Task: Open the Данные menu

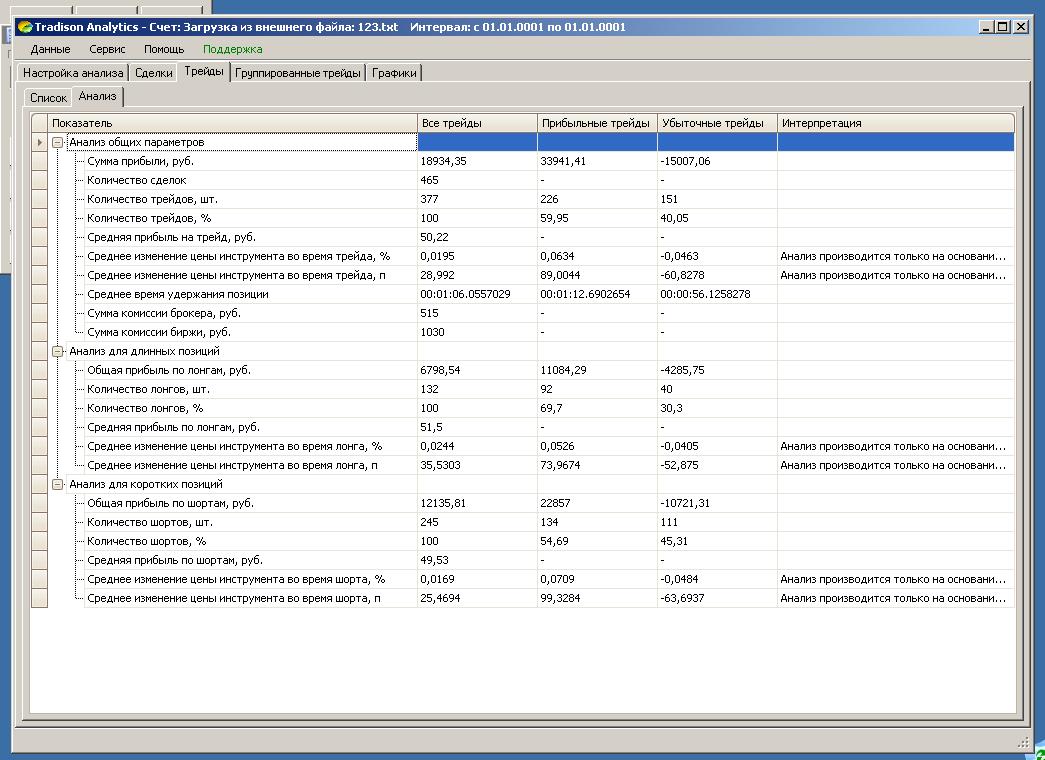Action: (x=50, y=49)
